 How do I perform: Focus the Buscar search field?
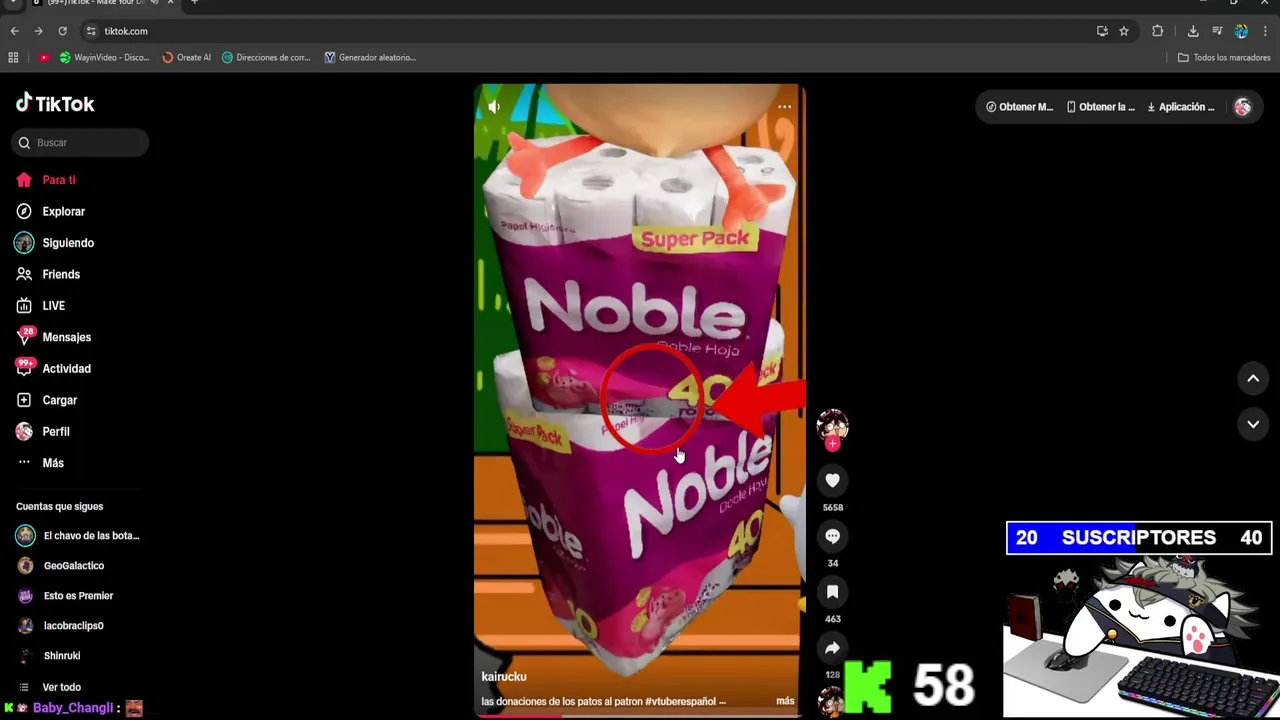pos(80,143)
